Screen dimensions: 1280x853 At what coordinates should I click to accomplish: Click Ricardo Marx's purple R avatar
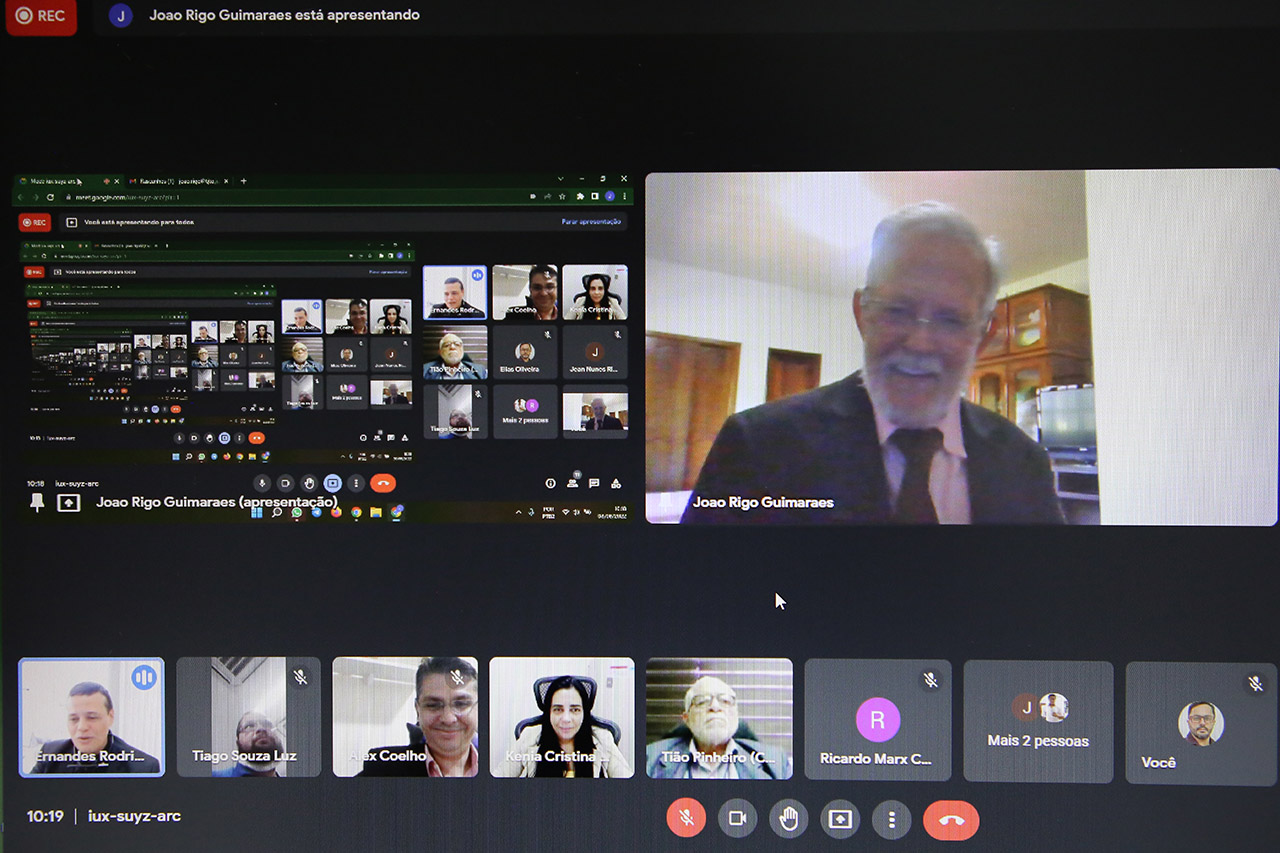[877, 720]
